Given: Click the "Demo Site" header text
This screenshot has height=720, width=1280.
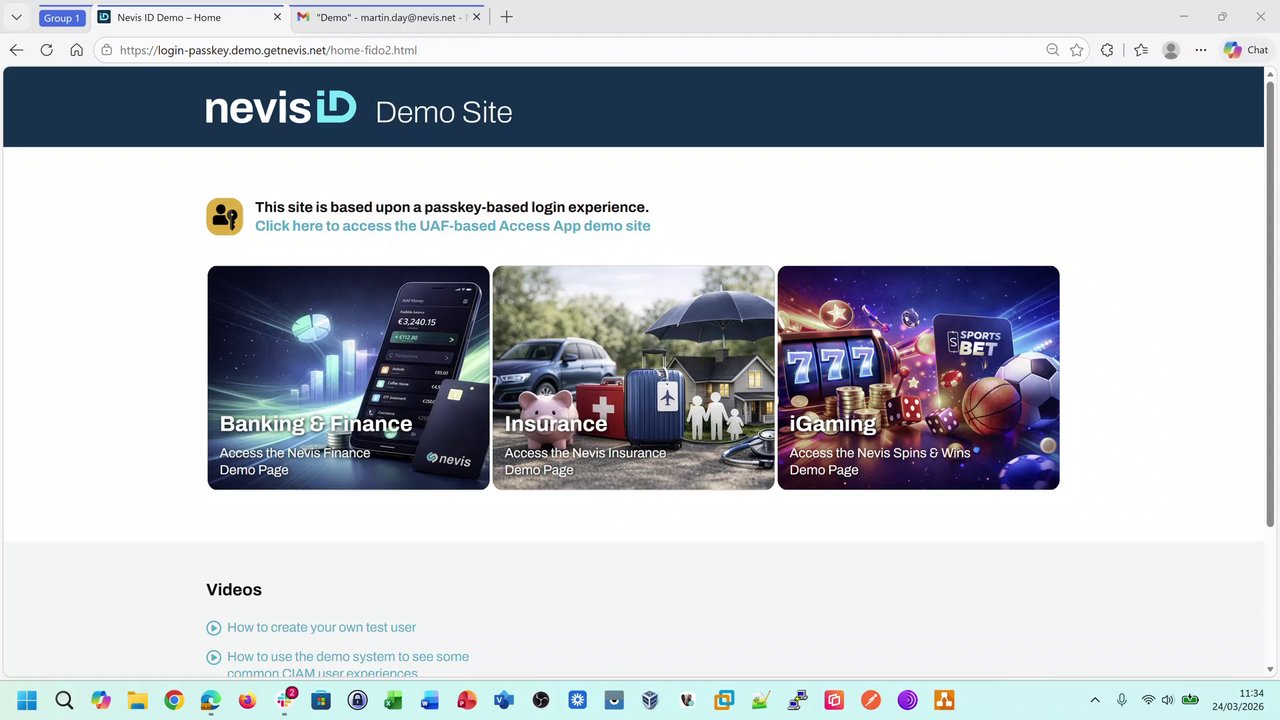Looking at the screenshot, I should pyautogui.click(x=444, y=112).
